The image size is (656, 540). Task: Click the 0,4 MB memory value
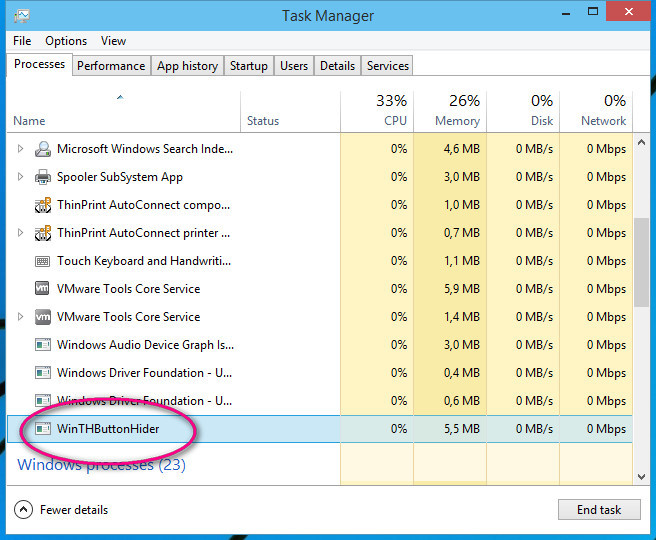coord(461,373)
